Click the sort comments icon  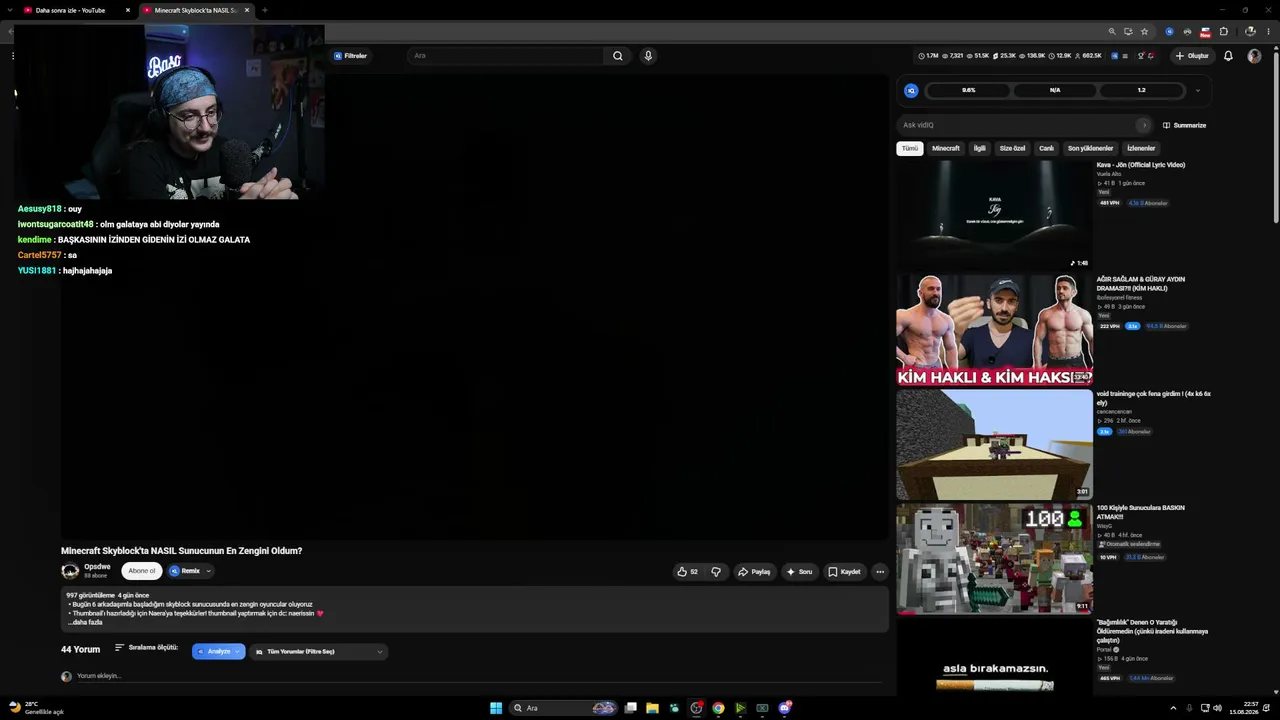click(119, 648)
